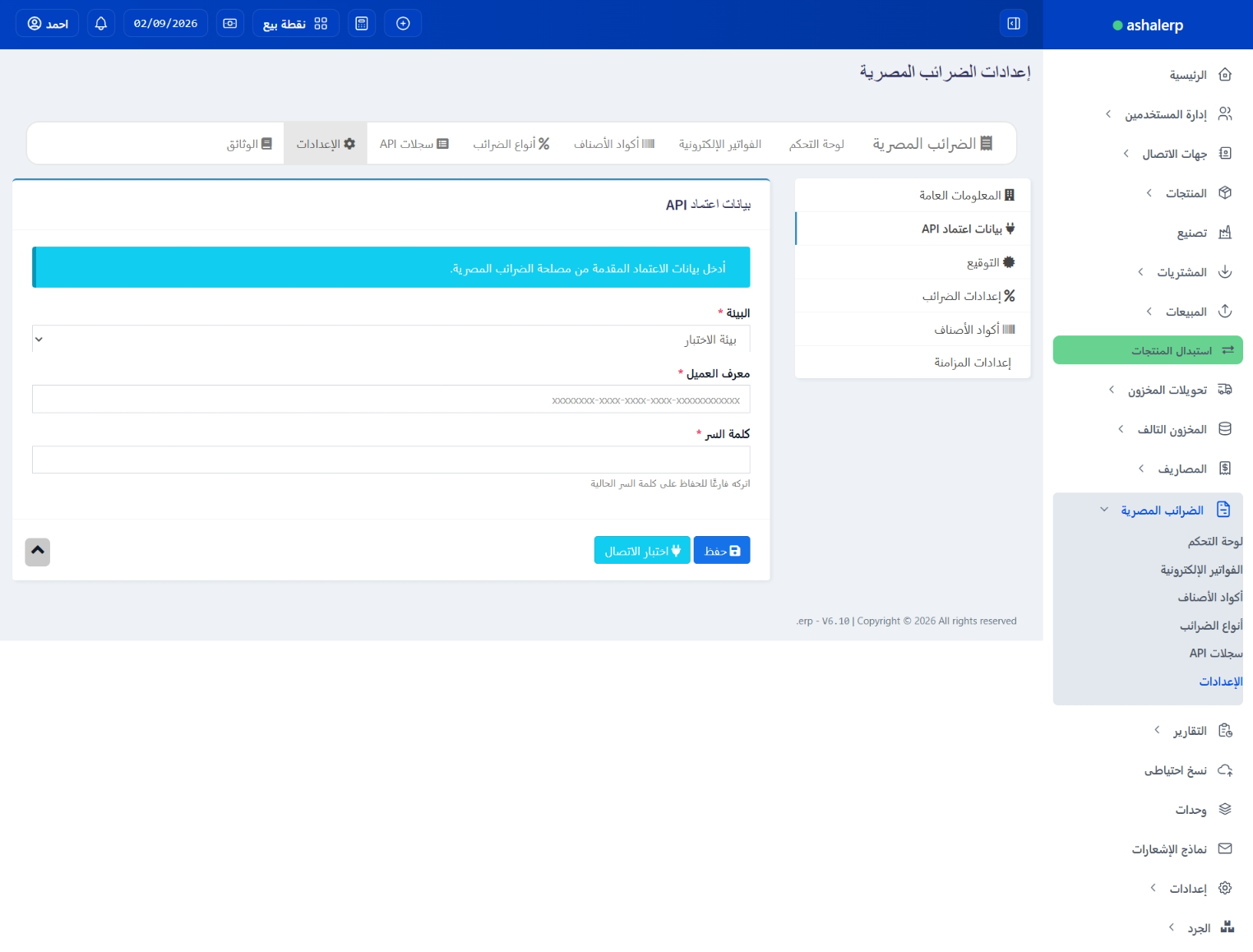
Task: Click the backup cloud icon in sidebar
Action: tap(1225, 770)
